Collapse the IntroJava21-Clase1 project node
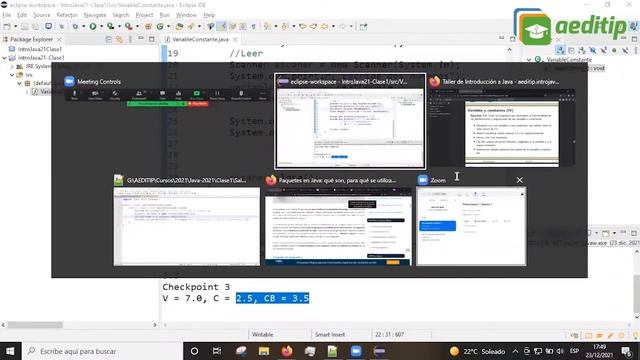Screen dimensions: 640x360 pyautogui.click(x=4, y=58)
